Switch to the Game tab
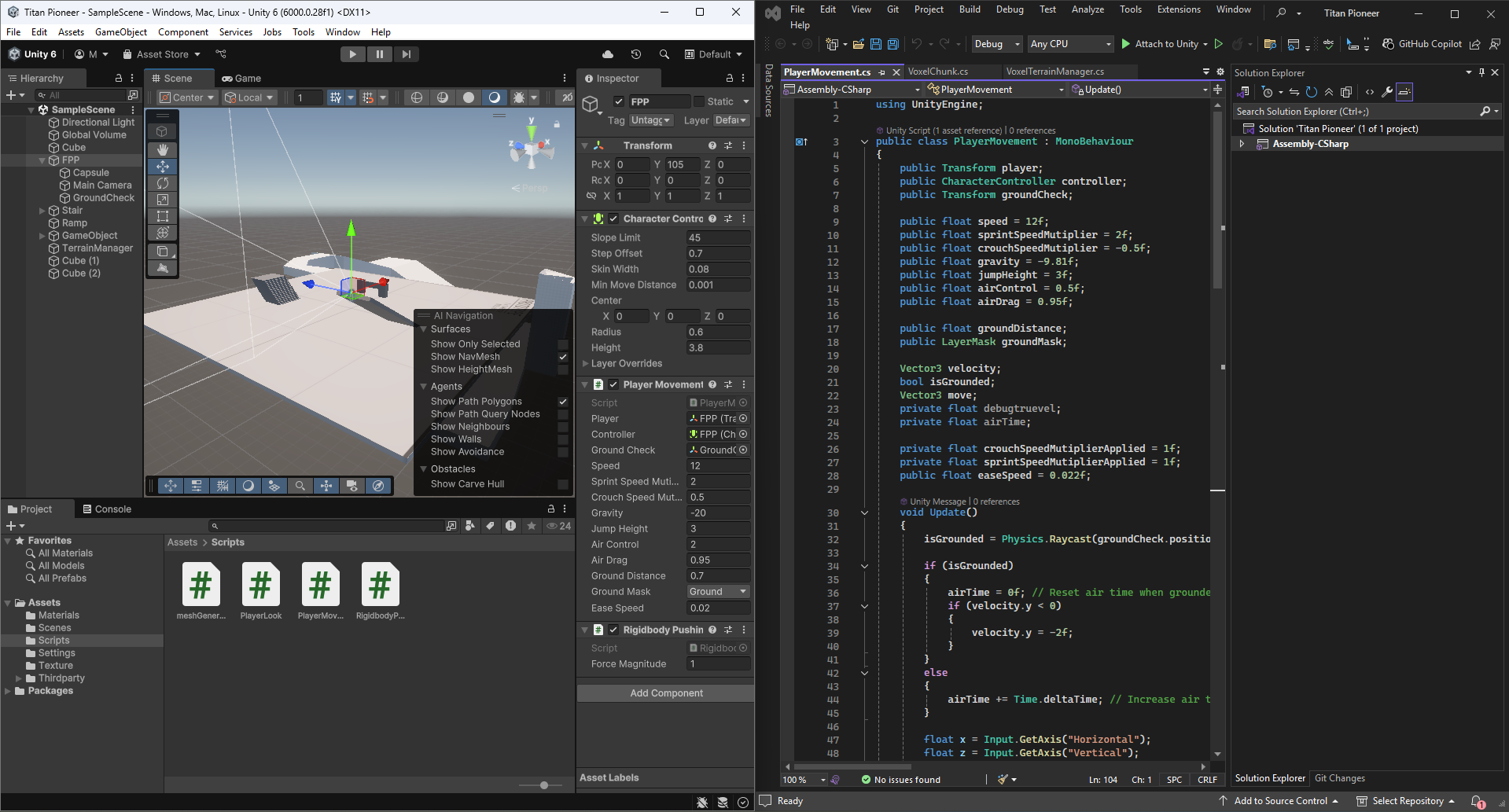 [x=241, y=78]
